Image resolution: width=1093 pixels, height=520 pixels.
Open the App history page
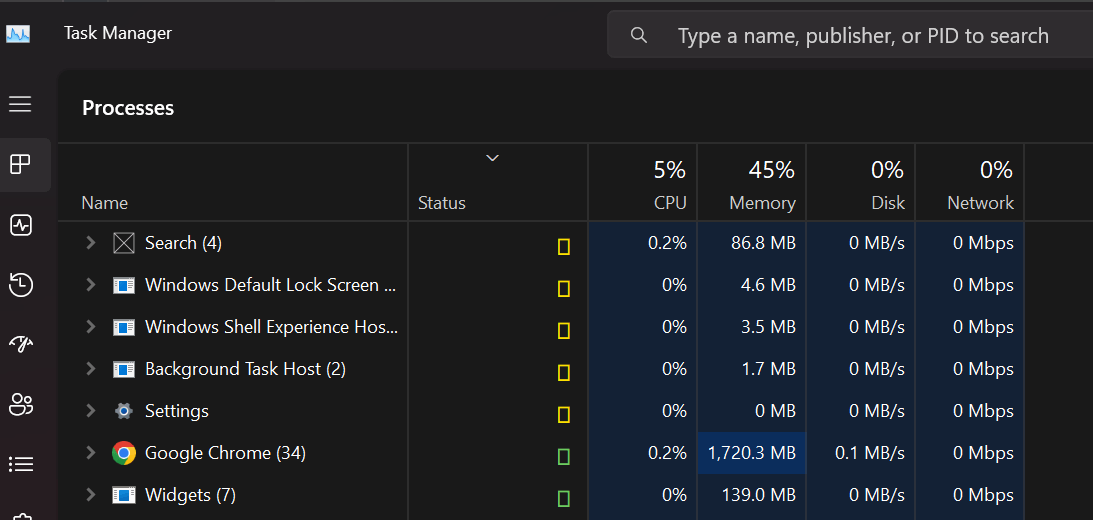coord(20,285)
